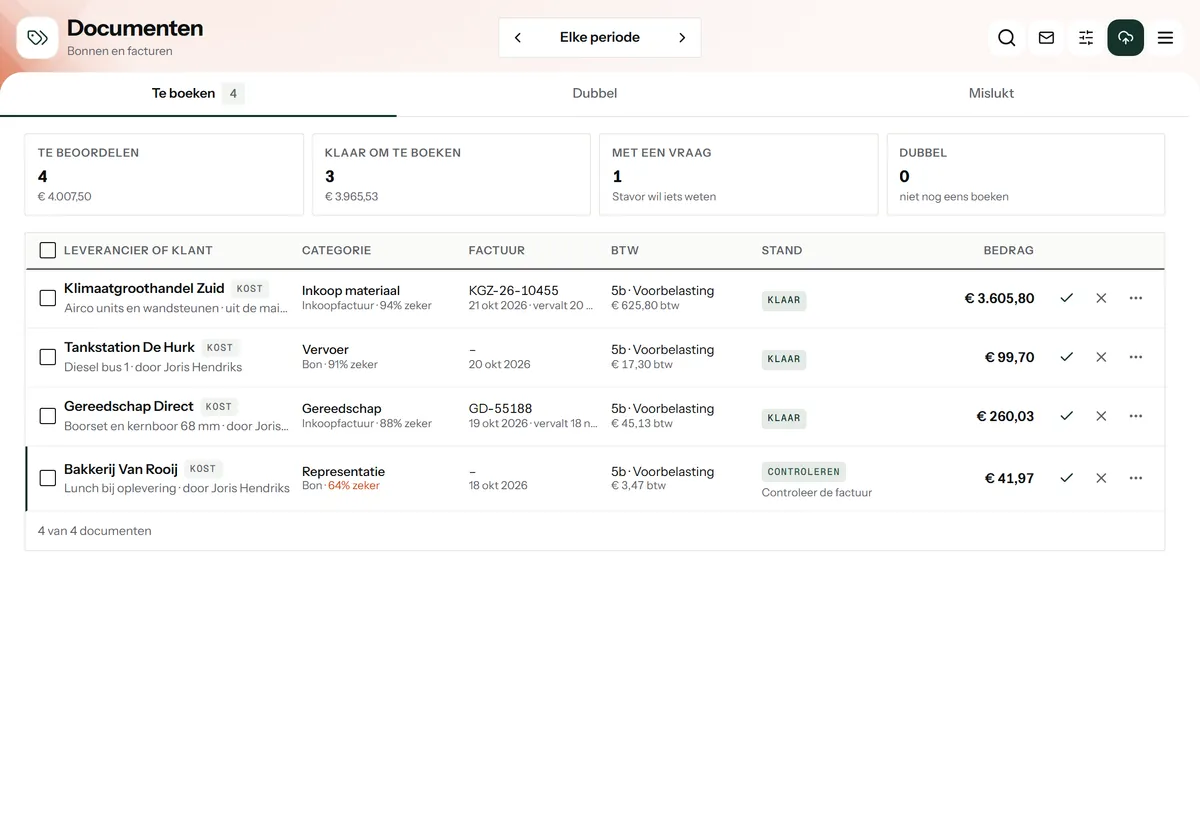Open more options for Tankstation De Hurk

[x=1136, y=357]
